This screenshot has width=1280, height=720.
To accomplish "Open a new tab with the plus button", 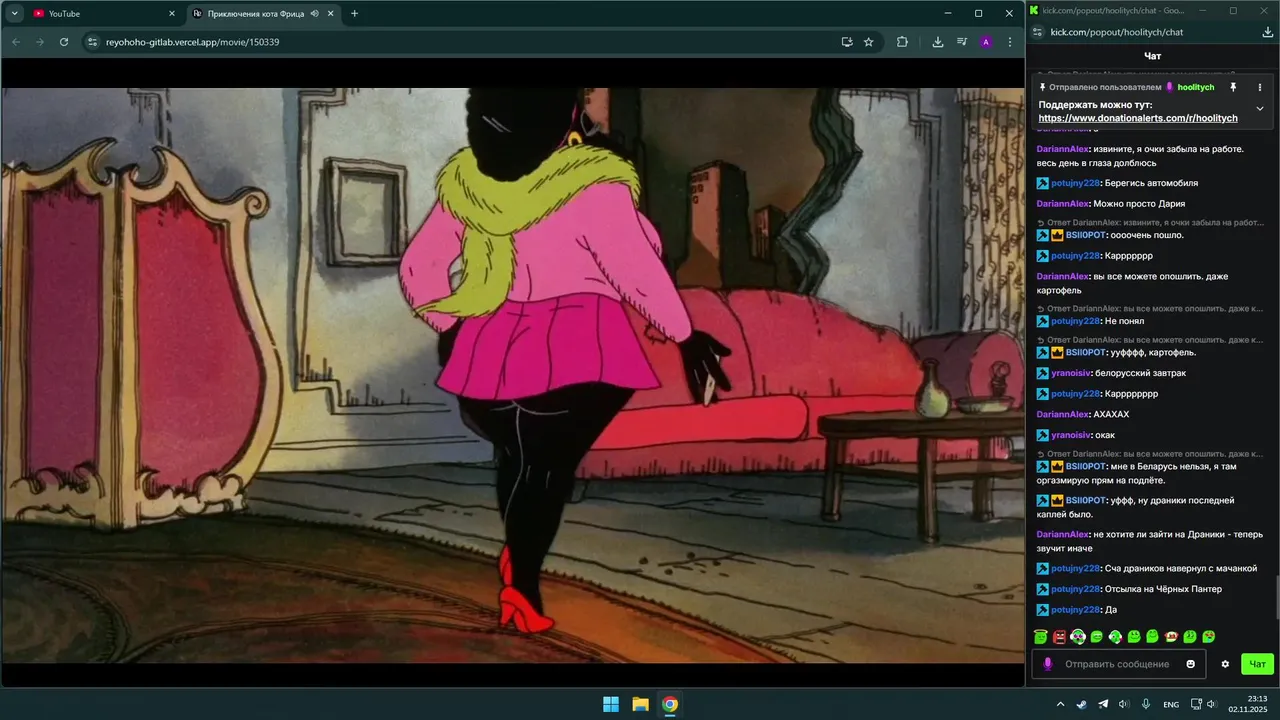I will pos(354,13).
